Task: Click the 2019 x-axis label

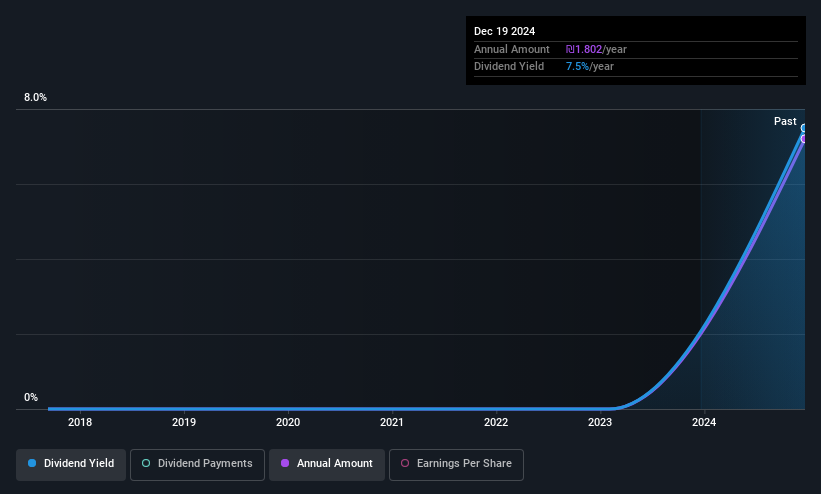Action: click(x=184, y=422)
